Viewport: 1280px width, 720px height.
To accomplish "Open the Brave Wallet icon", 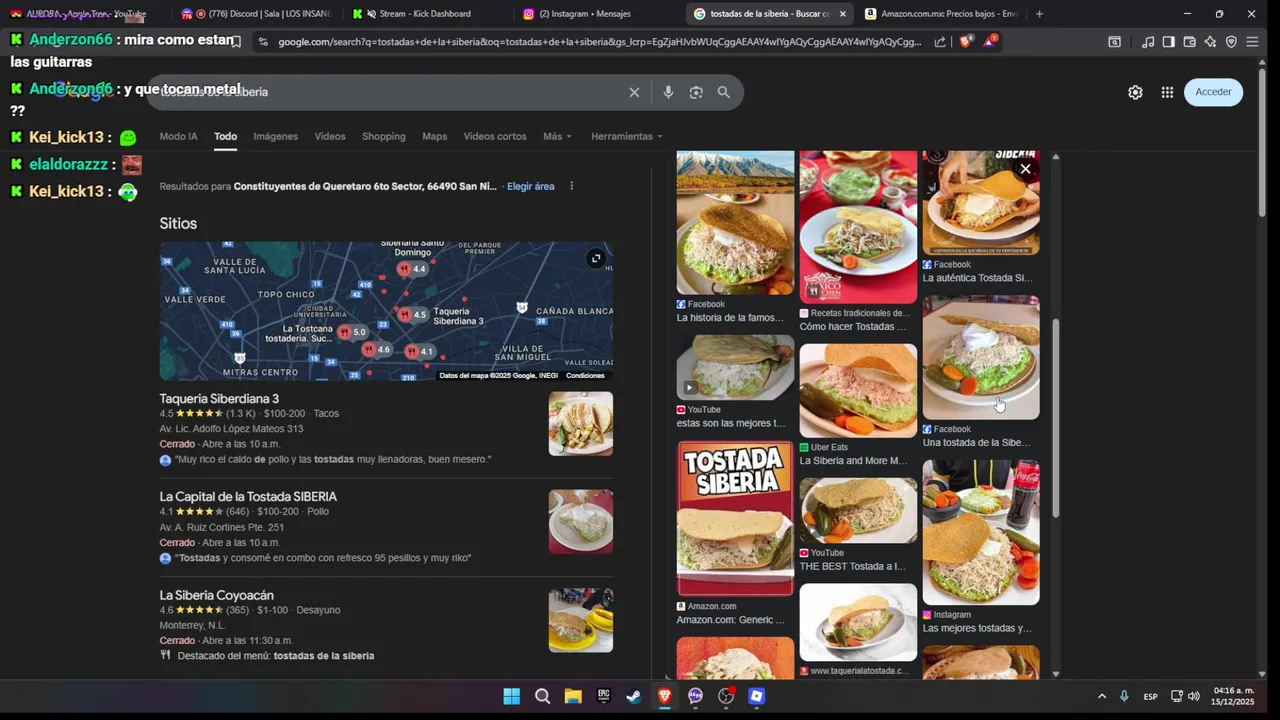I will click(x=1189, y=42).
